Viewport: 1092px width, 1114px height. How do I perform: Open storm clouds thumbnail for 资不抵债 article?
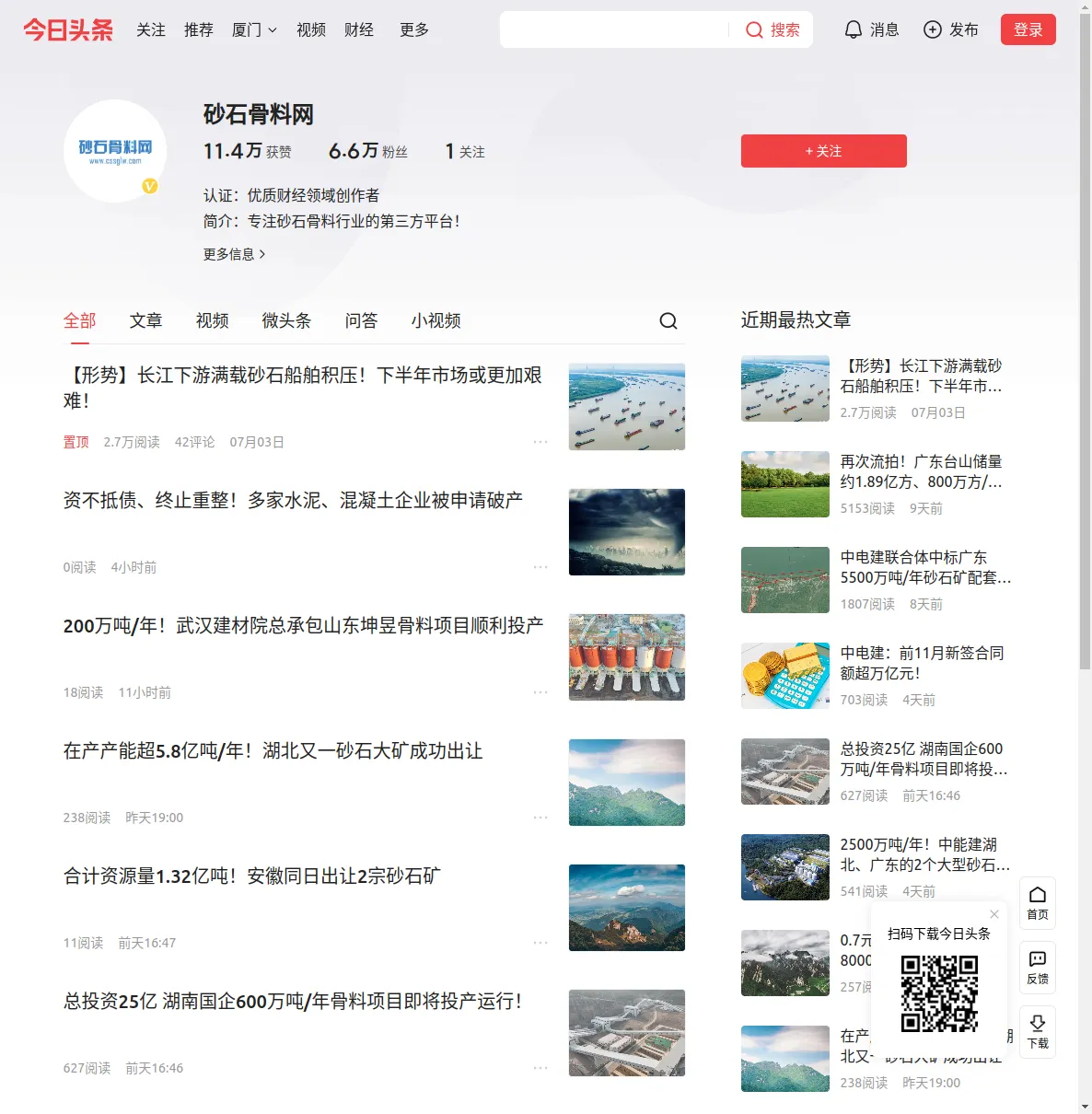pyautogui.click(x=627, y=532)
